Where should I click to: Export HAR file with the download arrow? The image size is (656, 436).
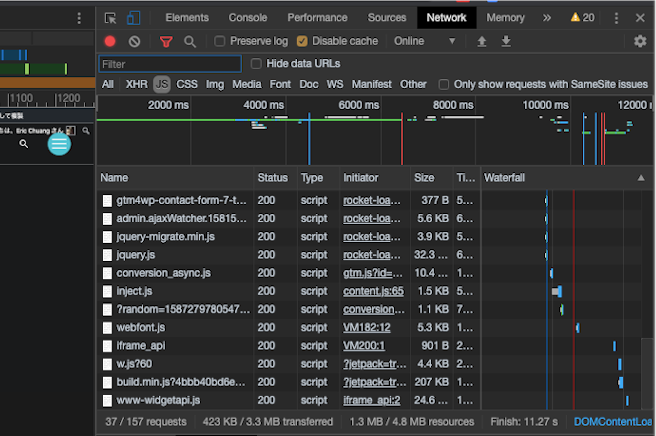[x=506, y=41]
